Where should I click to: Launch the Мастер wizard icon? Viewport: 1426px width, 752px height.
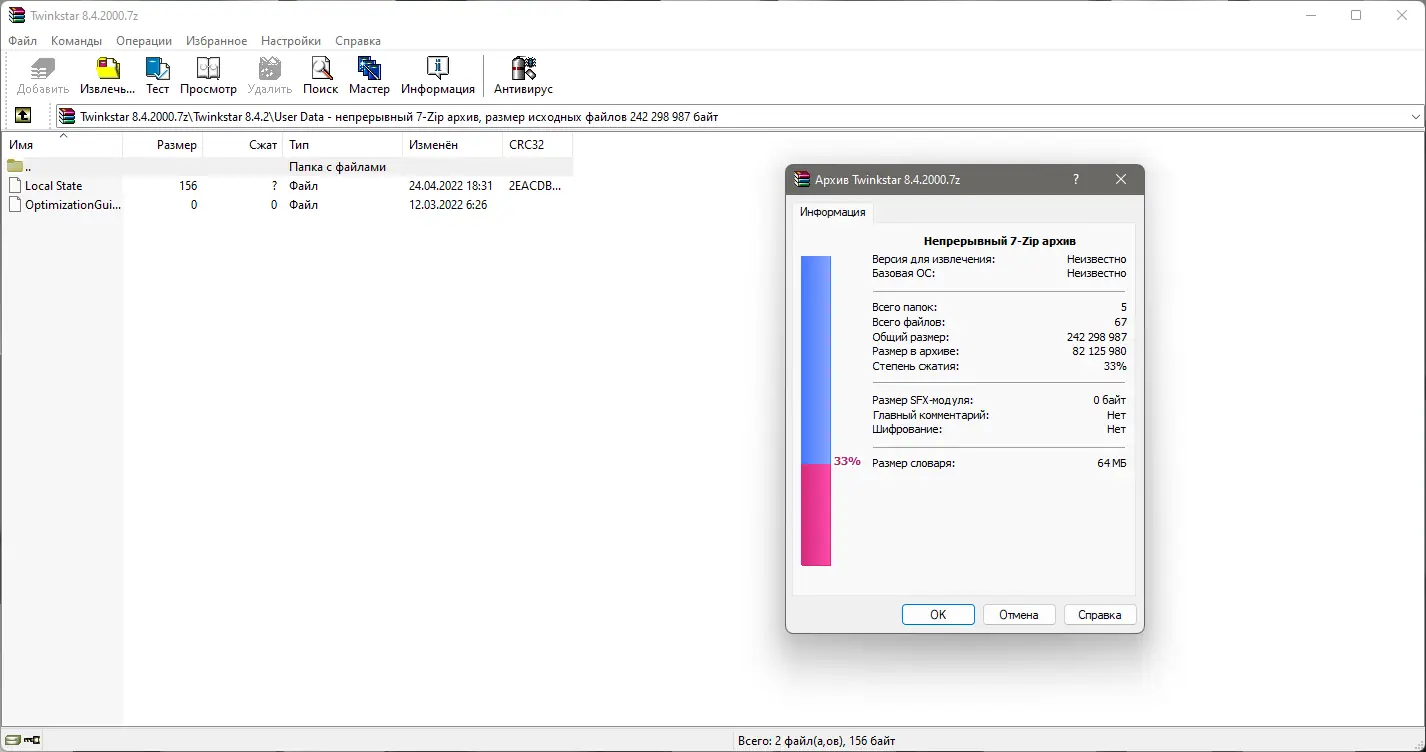[369, 70]
